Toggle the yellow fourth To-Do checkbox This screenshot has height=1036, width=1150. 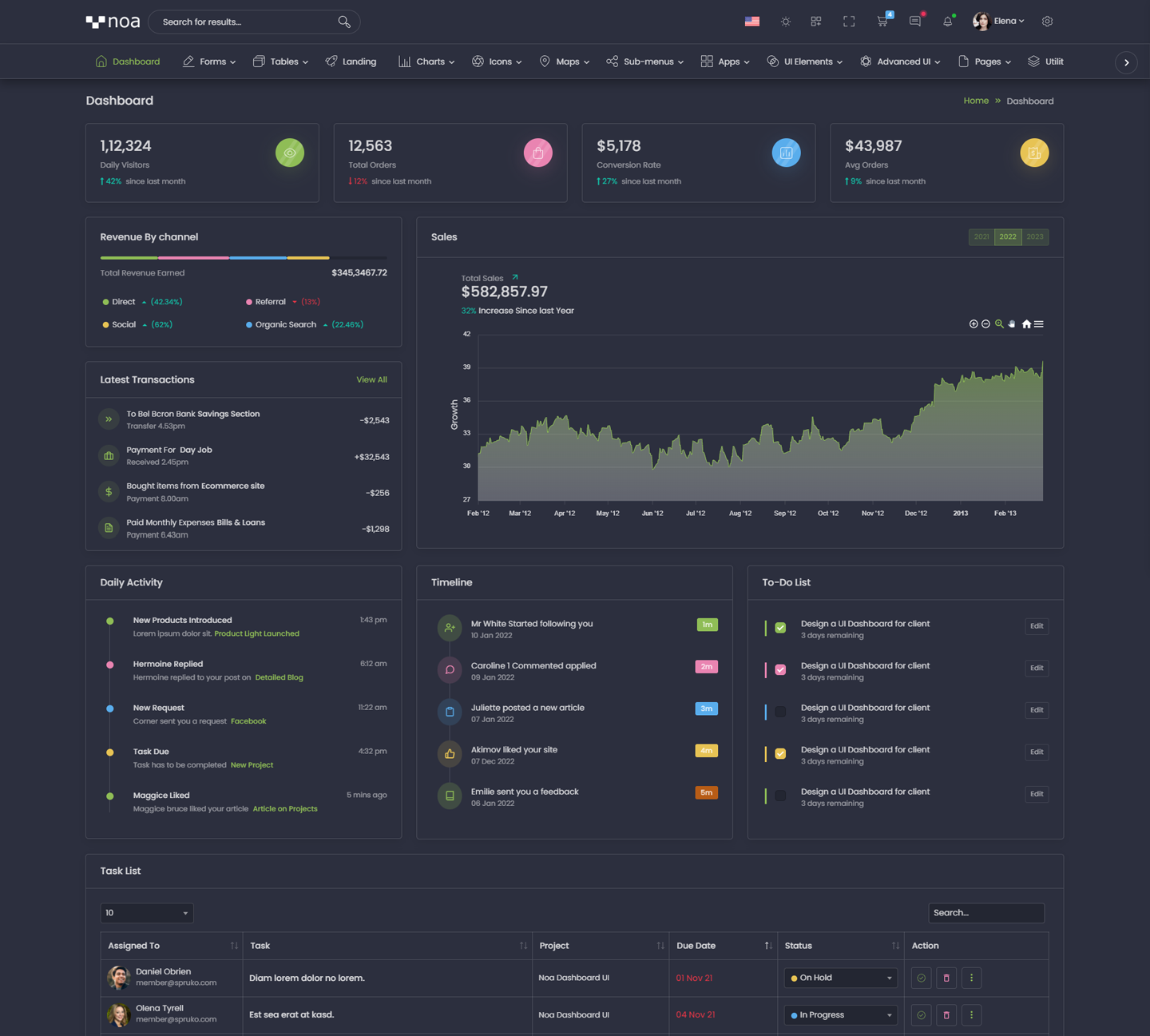tap(780, 753)
